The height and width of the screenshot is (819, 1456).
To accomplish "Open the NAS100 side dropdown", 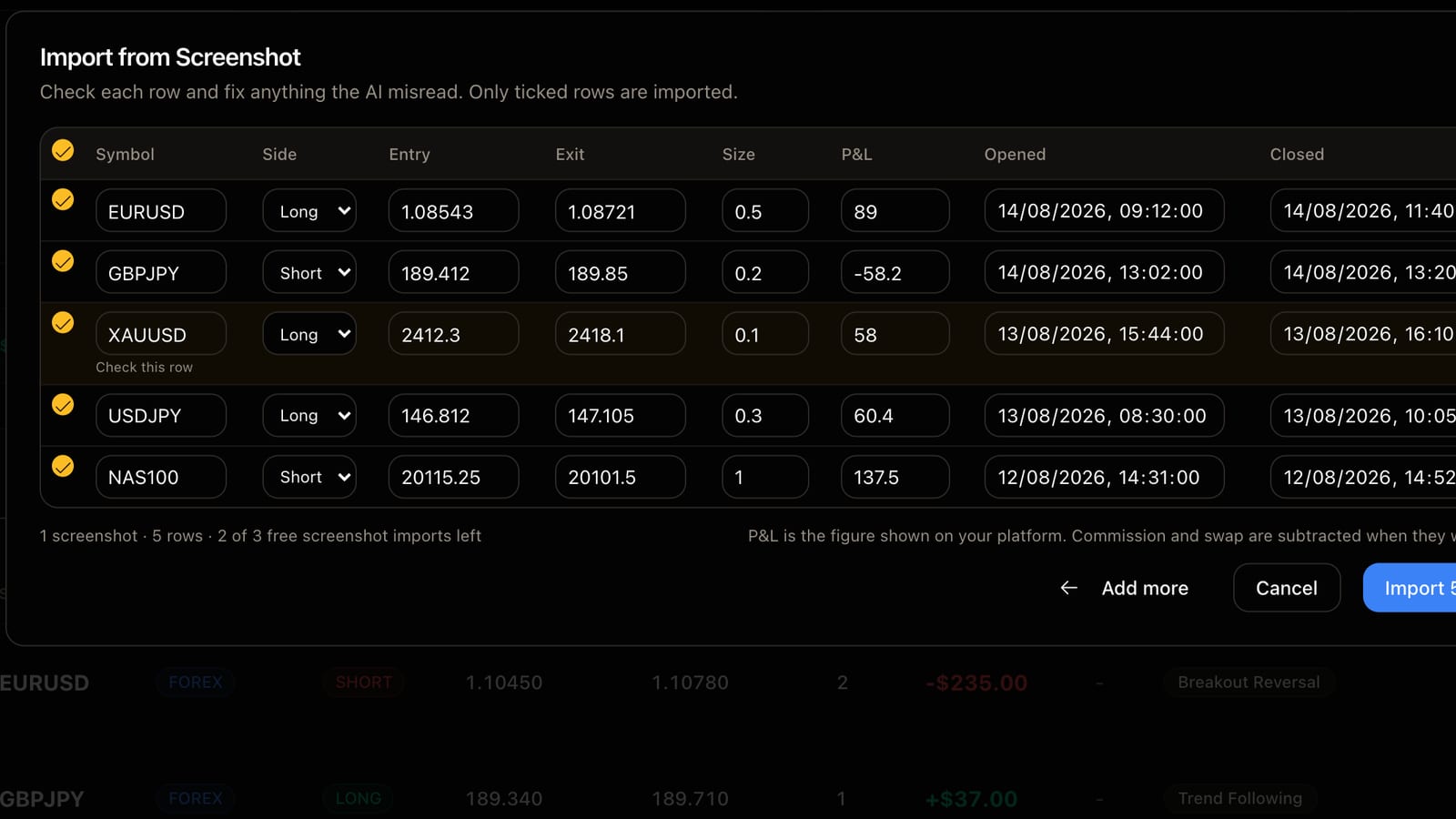I will pyautogui.click(x=309, y=477).
